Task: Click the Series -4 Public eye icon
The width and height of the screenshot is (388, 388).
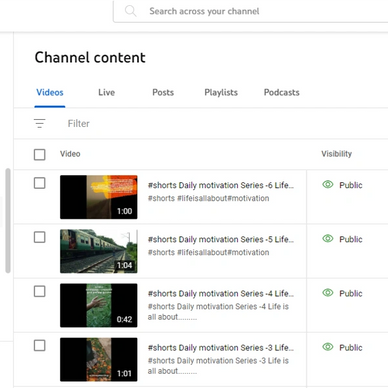Action: coord(328,293)
